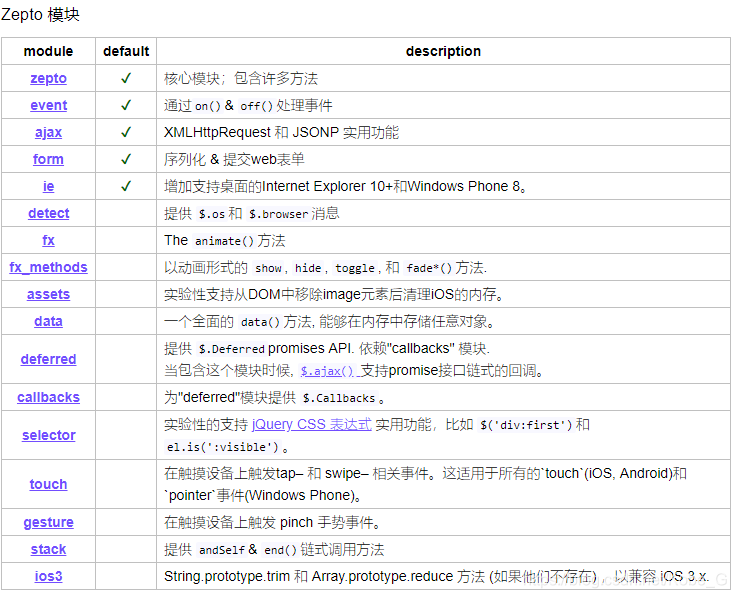Visit the deferred module link
736x598 pixels.
(48, 359)
